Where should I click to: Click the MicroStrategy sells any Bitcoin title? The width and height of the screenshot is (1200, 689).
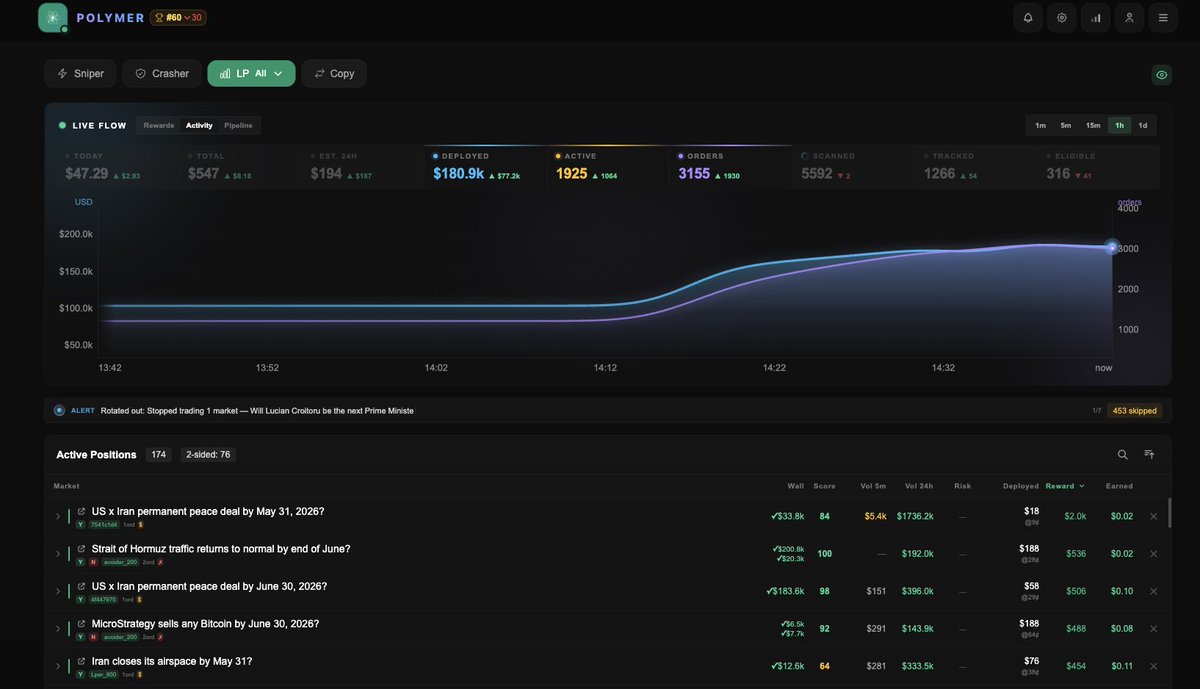[206, 624]
